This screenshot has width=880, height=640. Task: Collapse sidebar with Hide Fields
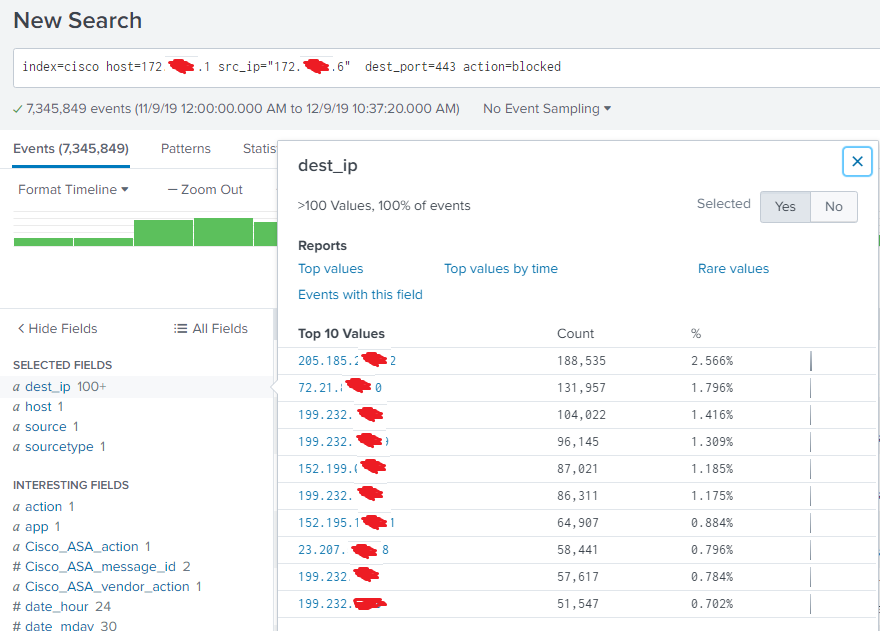tap(57, 328)
